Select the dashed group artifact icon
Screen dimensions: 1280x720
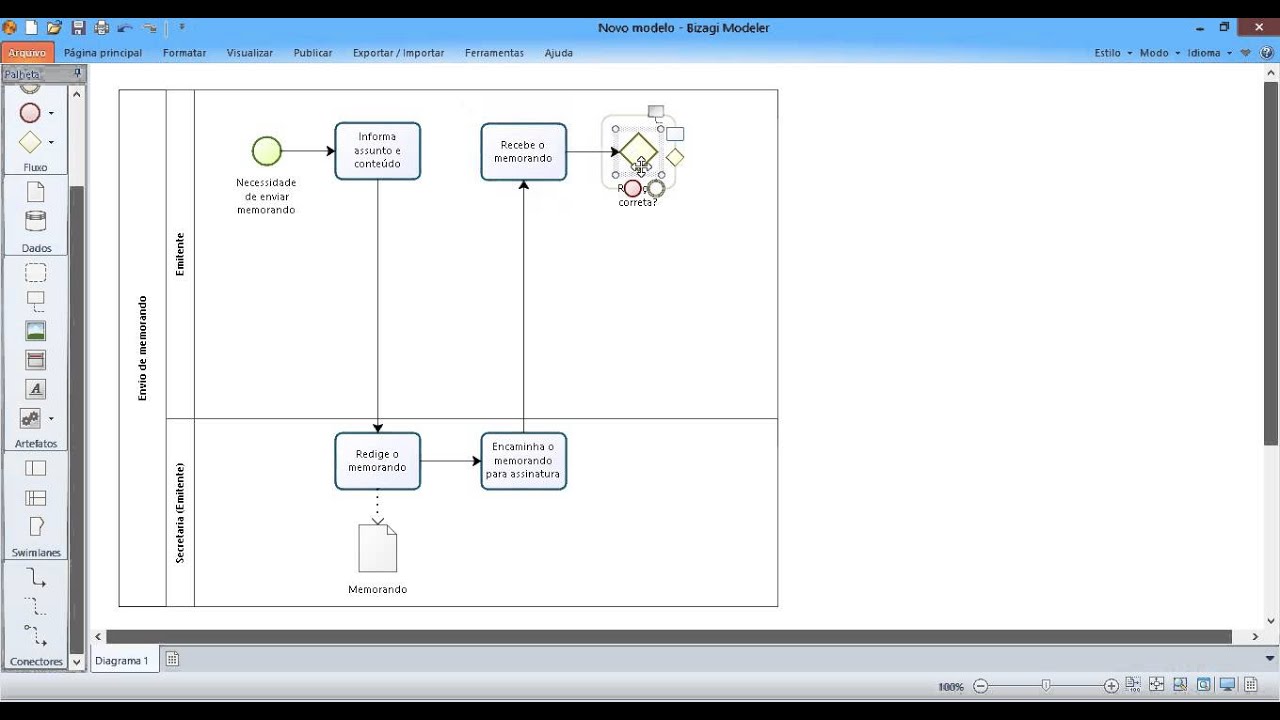click(35, 272)
